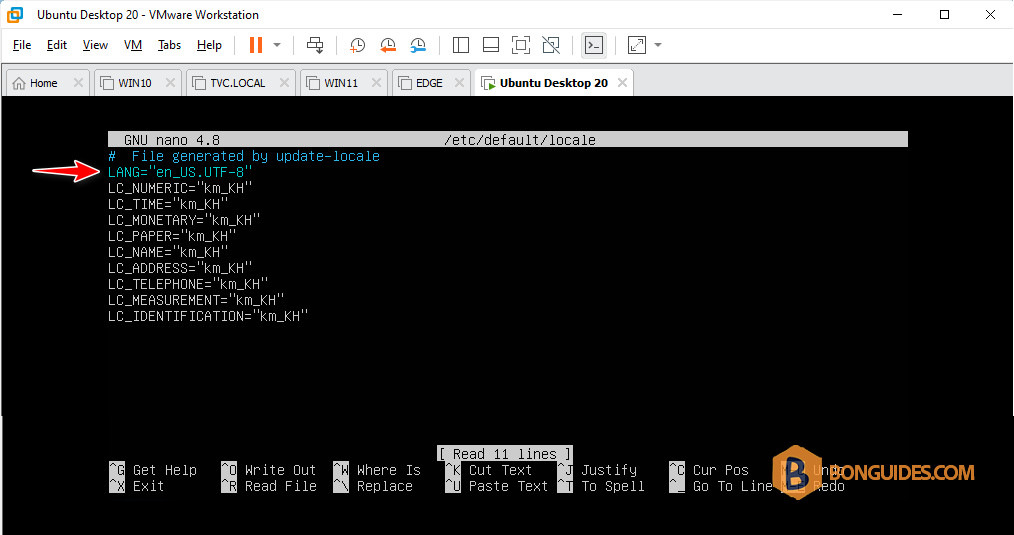The image size is (1014, 535).
Task: Click the ^J Justify shortcut
Action: pyautogui.click(x=598, y=470)
